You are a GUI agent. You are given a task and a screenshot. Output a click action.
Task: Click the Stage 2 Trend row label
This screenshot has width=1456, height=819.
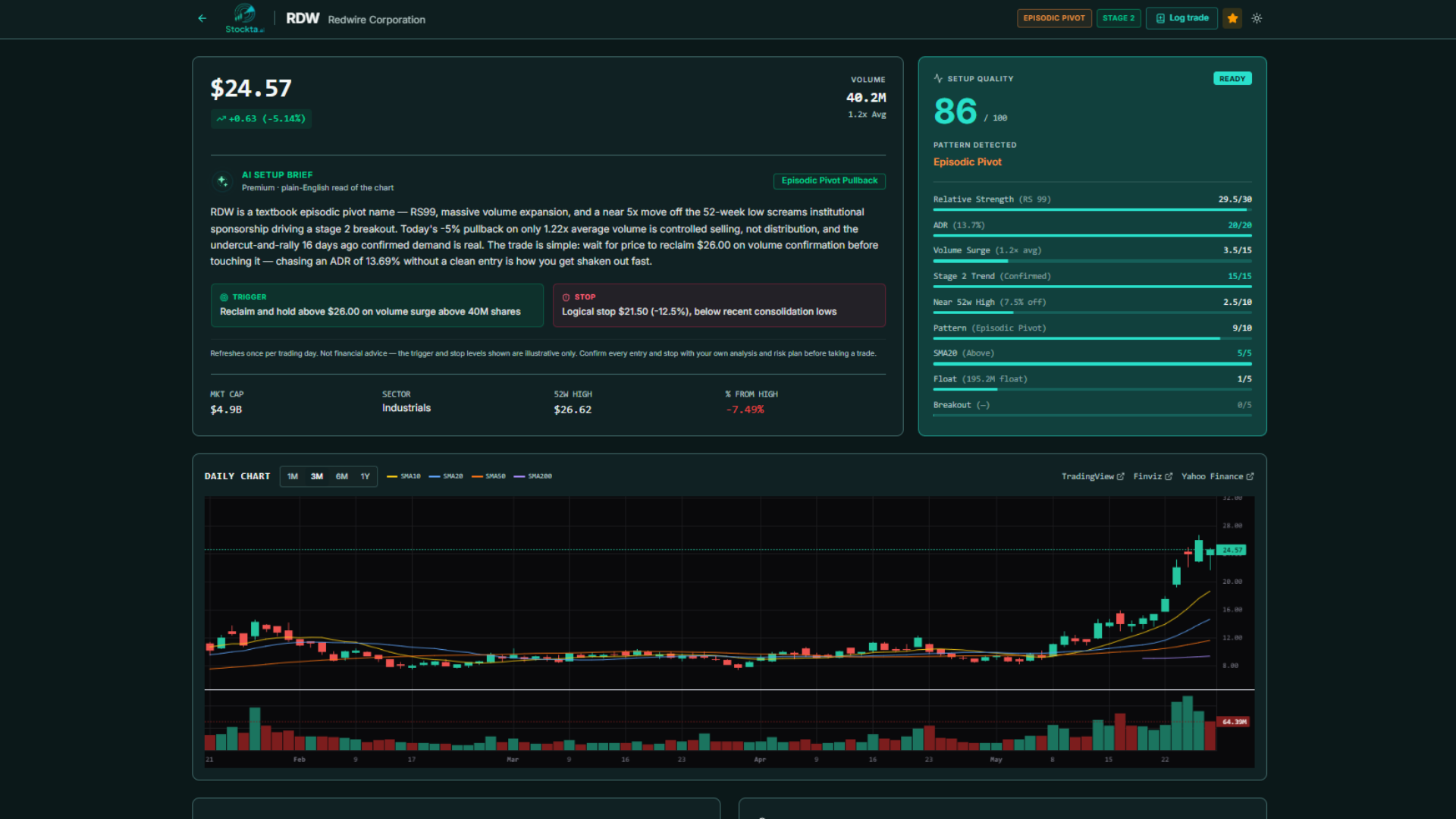992,276
